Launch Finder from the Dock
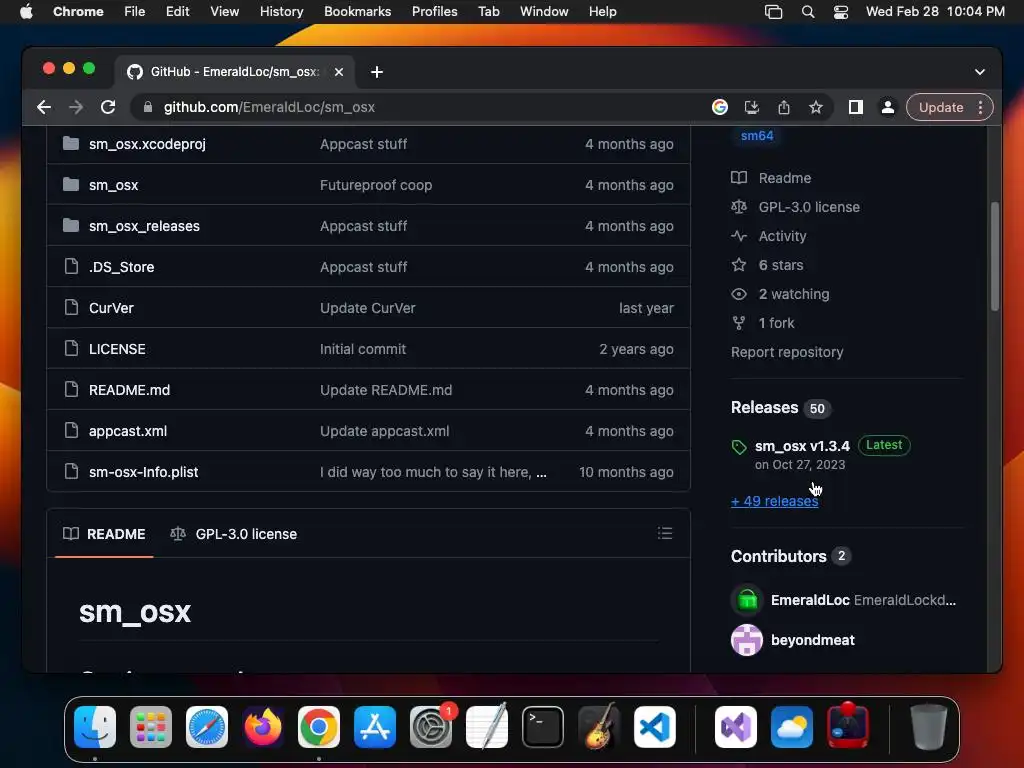 [95, 727]
